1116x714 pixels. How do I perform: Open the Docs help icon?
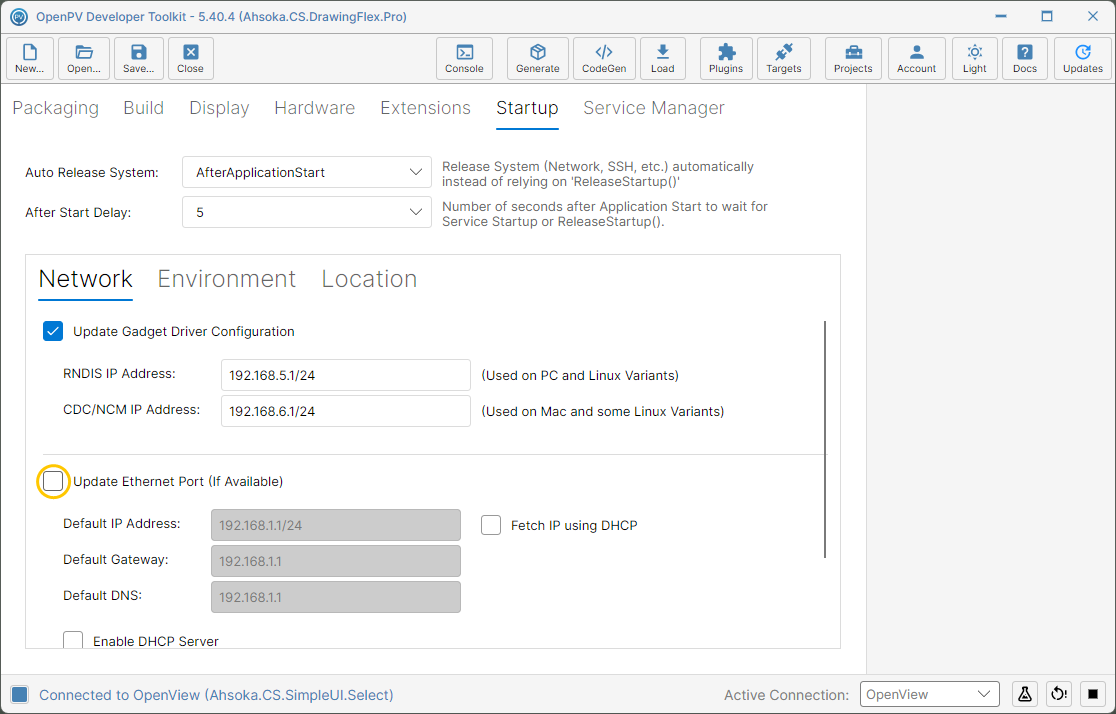(x=1025, y=58)
